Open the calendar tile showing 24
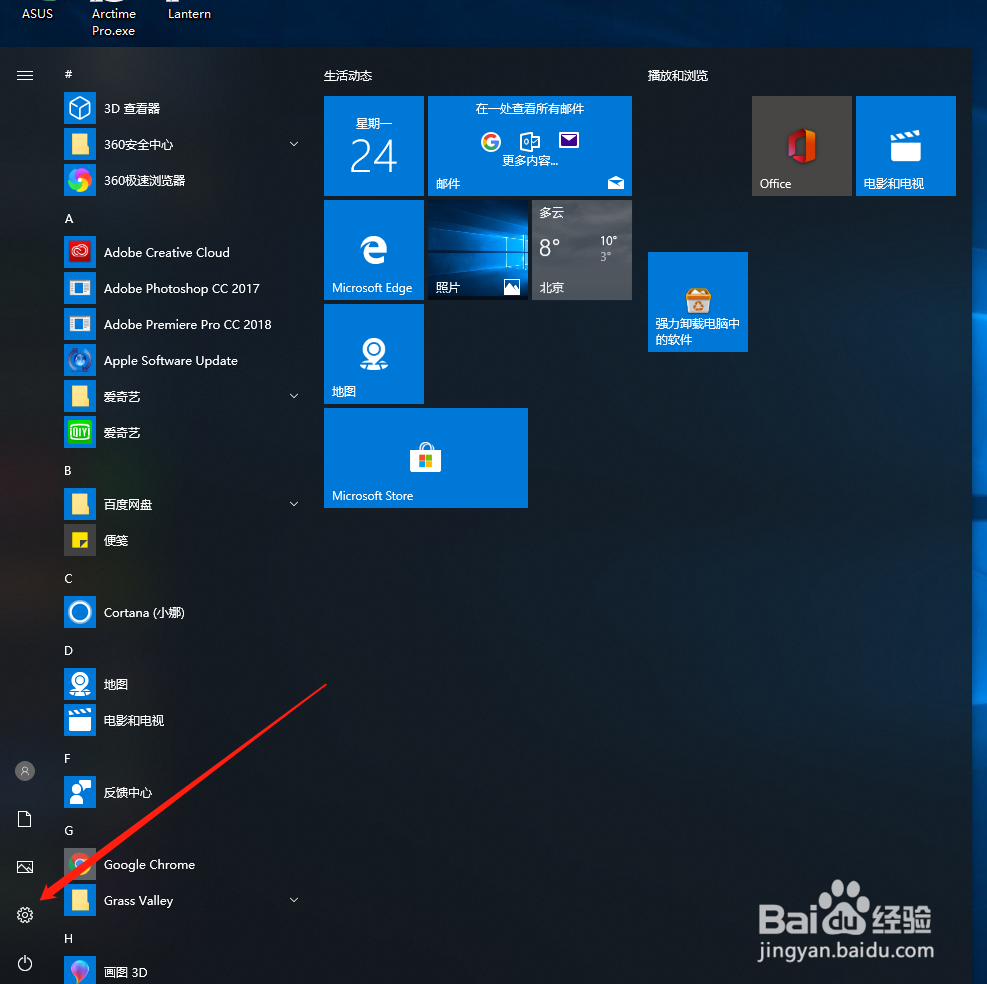 coord(374,146)
